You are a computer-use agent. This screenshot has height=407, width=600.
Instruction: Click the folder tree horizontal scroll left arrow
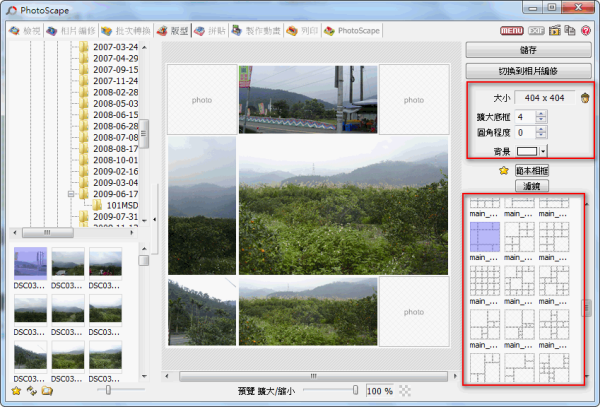point(15,233)
